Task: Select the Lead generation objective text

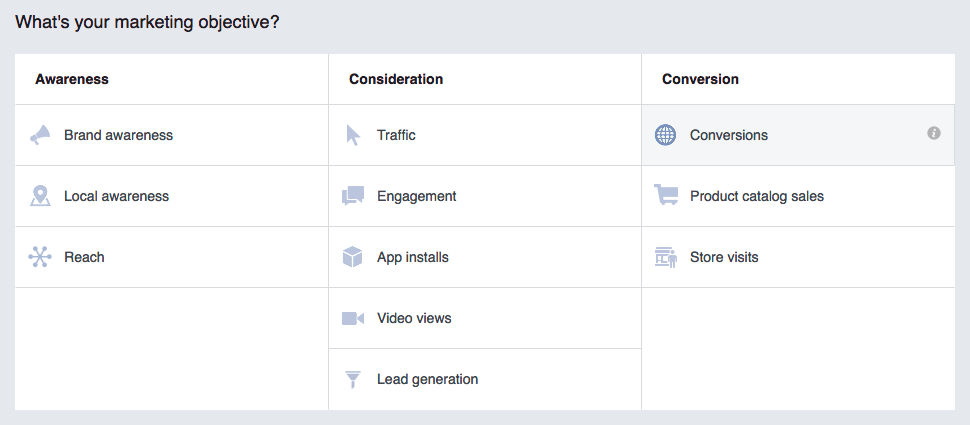Action: point(427,379)
